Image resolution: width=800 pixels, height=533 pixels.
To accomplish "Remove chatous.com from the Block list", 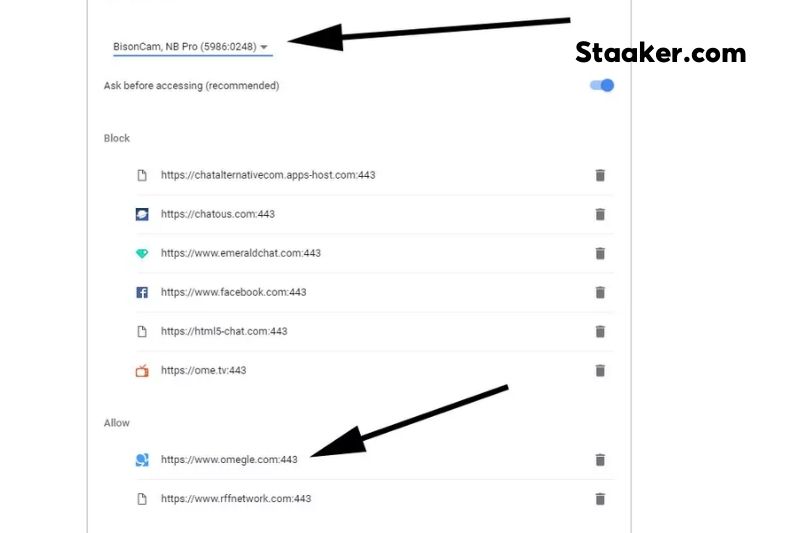I will pos(600,214).
